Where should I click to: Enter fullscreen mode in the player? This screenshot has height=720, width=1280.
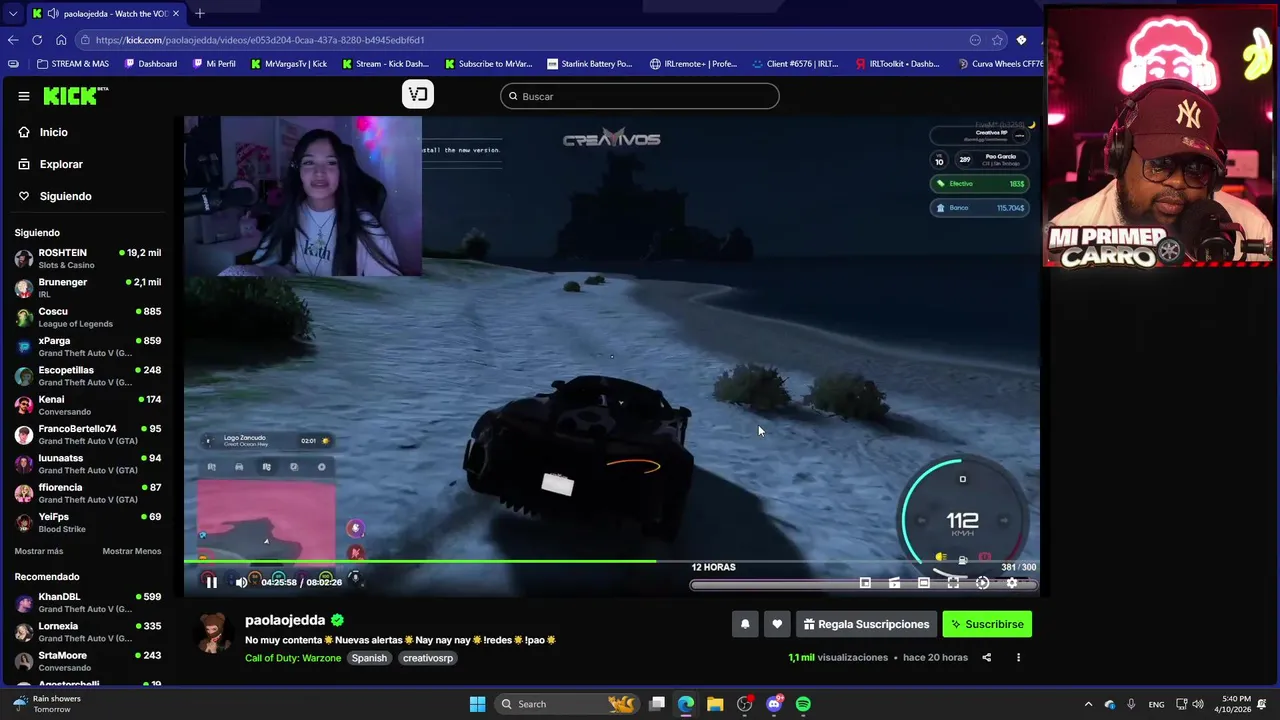tap(953, 583)
